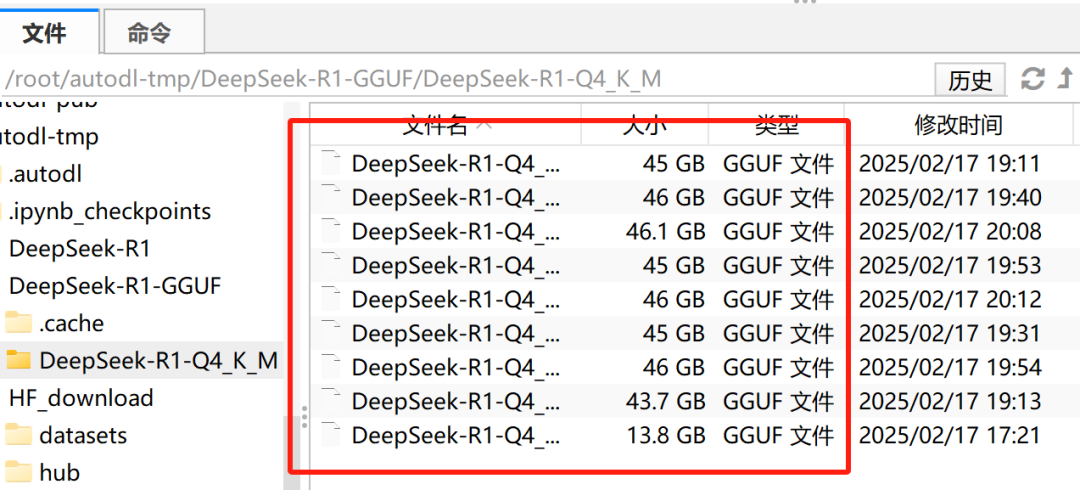Edit the remote path field

[x=465, y=79]
